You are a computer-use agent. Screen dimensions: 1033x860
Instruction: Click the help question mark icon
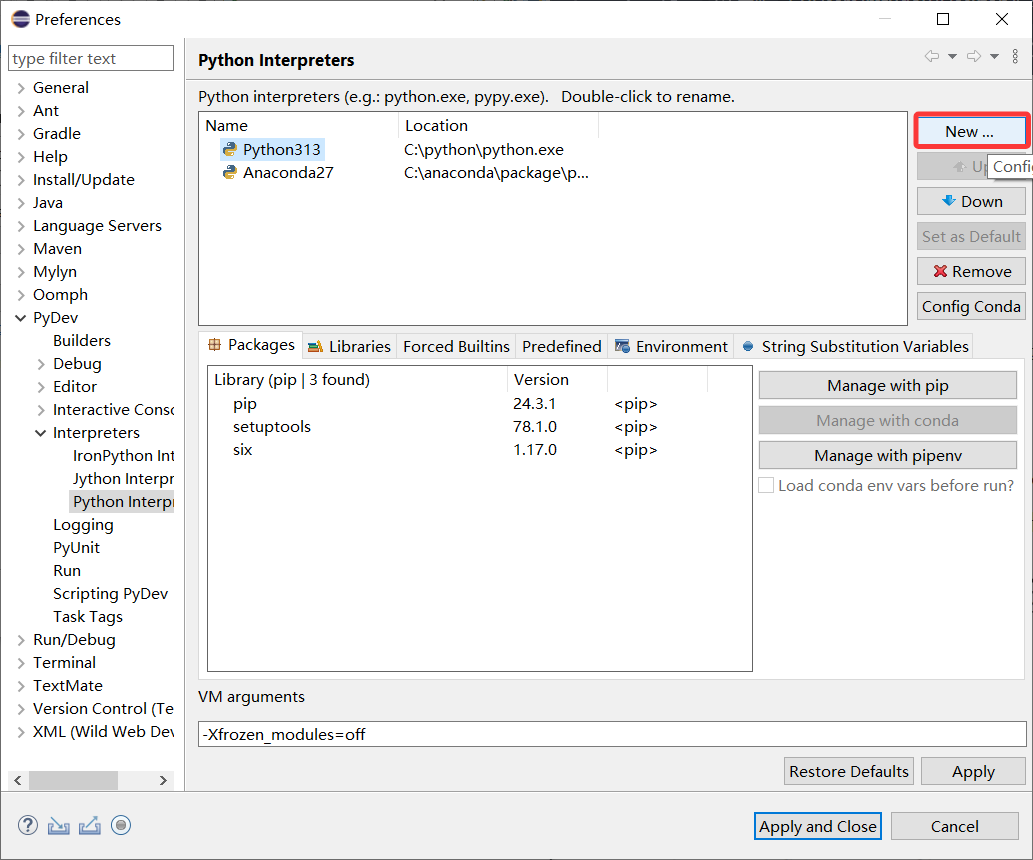click(28, 825)
